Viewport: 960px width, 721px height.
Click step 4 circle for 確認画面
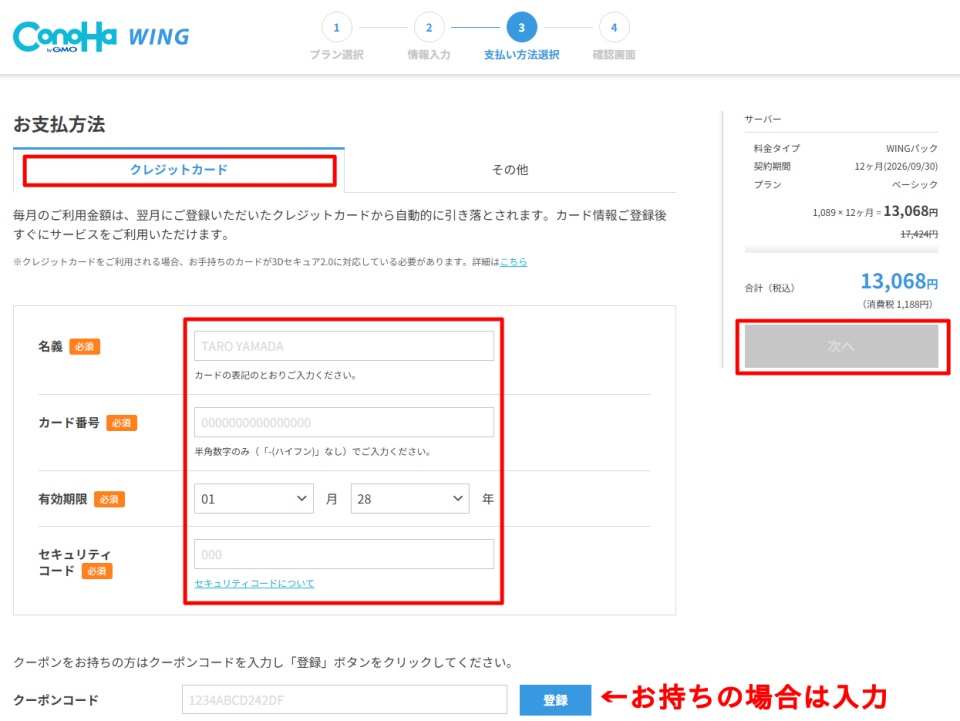pyautogui.click(x=614, y=28)
